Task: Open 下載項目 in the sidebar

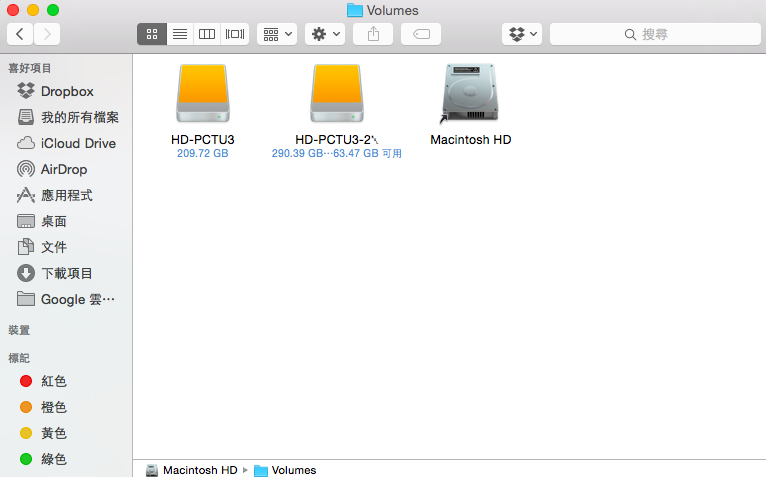Action: 66,273
